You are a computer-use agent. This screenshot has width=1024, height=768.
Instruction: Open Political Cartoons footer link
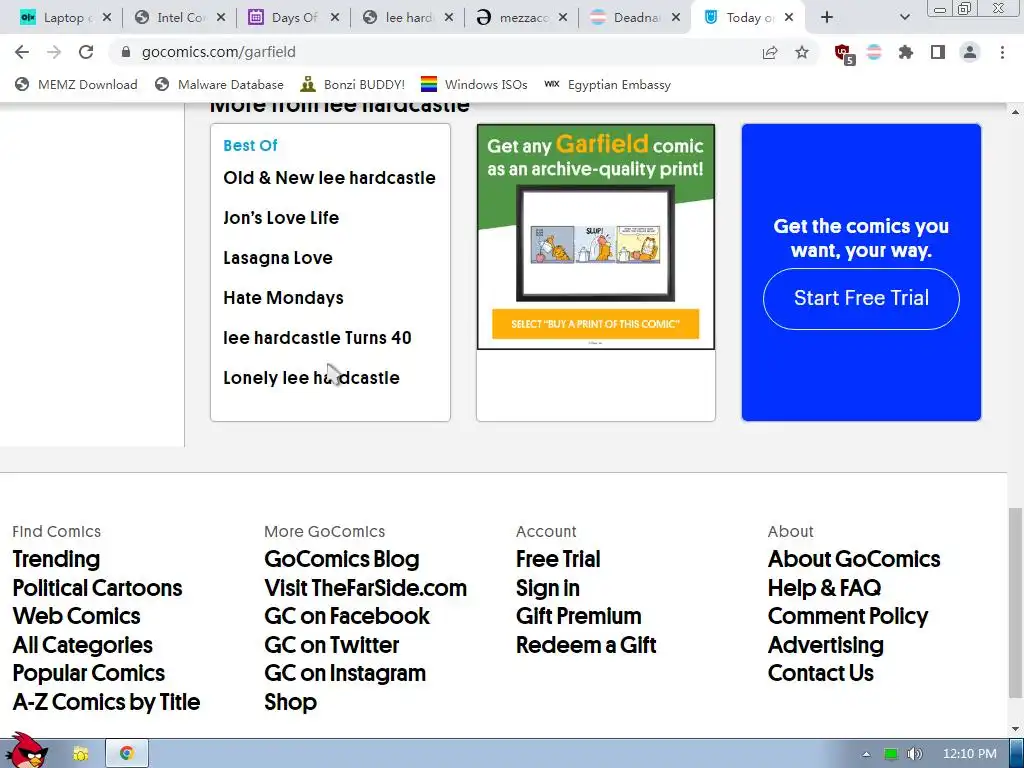97,588
